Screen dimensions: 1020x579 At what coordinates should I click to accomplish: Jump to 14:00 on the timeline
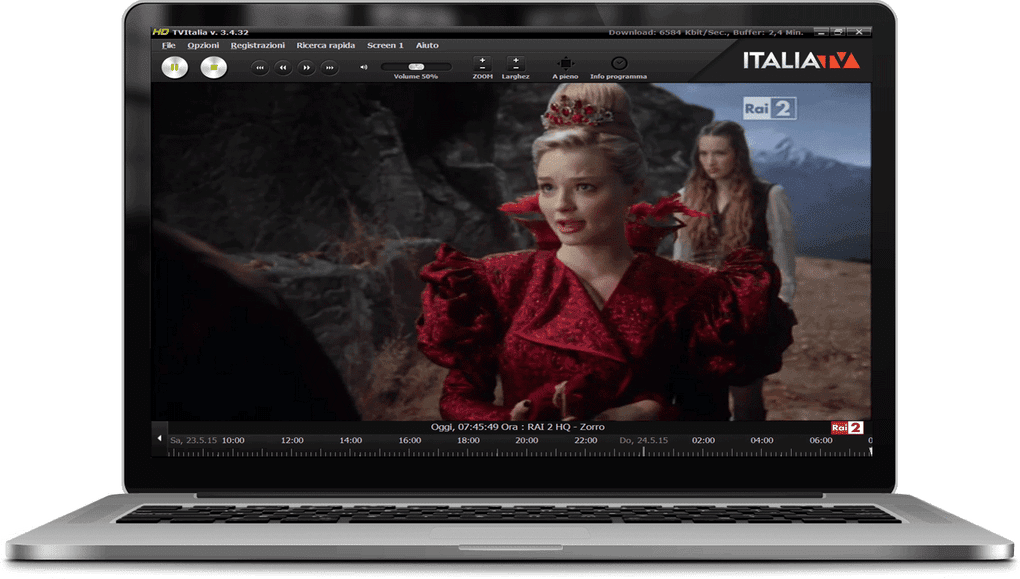pos(351,440)
